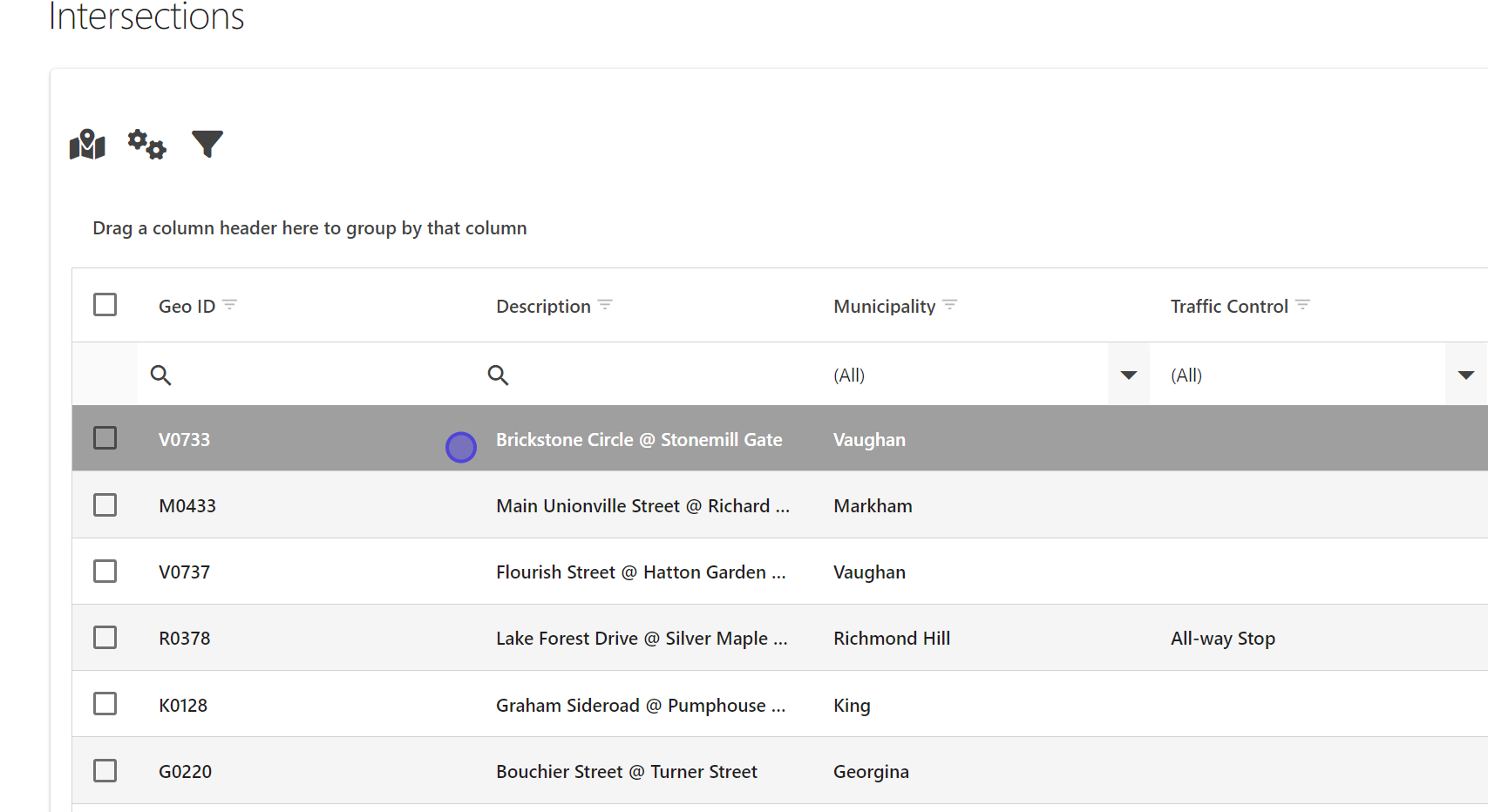Click the Description column filter icon
Image resolution: width=1488 pixels, height=812 pixels.
click(x=605, y=305)
